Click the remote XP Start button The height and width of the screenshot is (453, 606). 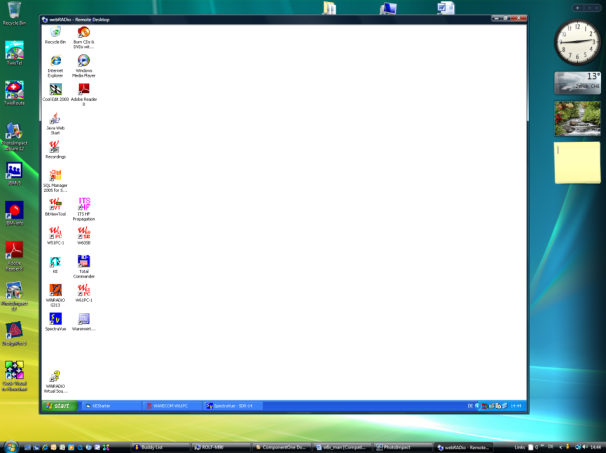click(60, 406)
